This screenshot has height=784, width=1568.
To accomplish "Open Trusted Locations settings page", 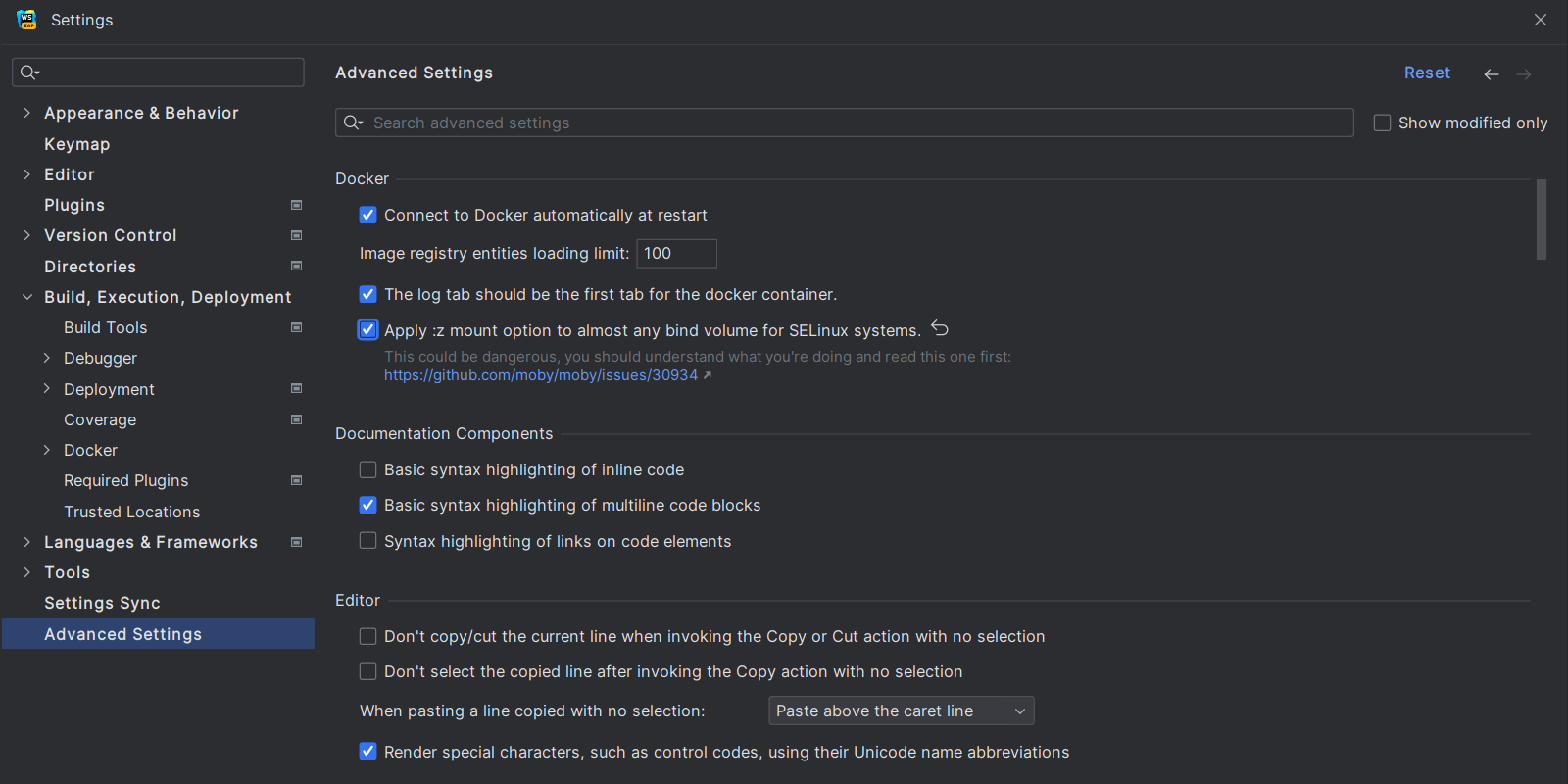I will 131,512.
